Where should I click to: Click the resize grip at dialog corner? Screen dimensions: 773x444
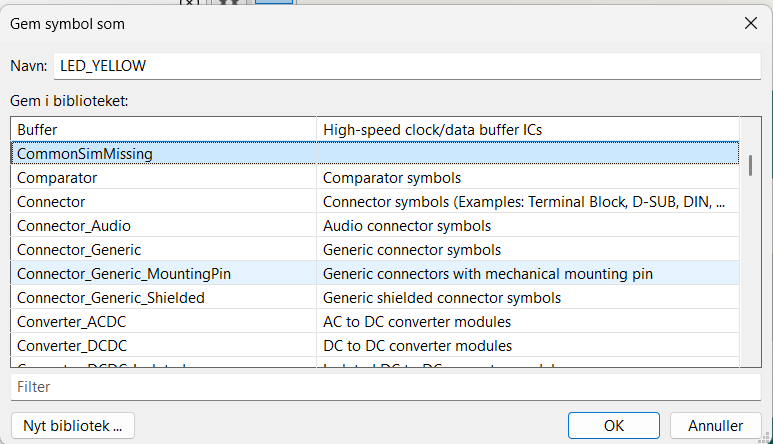click(x=766, y=437)
